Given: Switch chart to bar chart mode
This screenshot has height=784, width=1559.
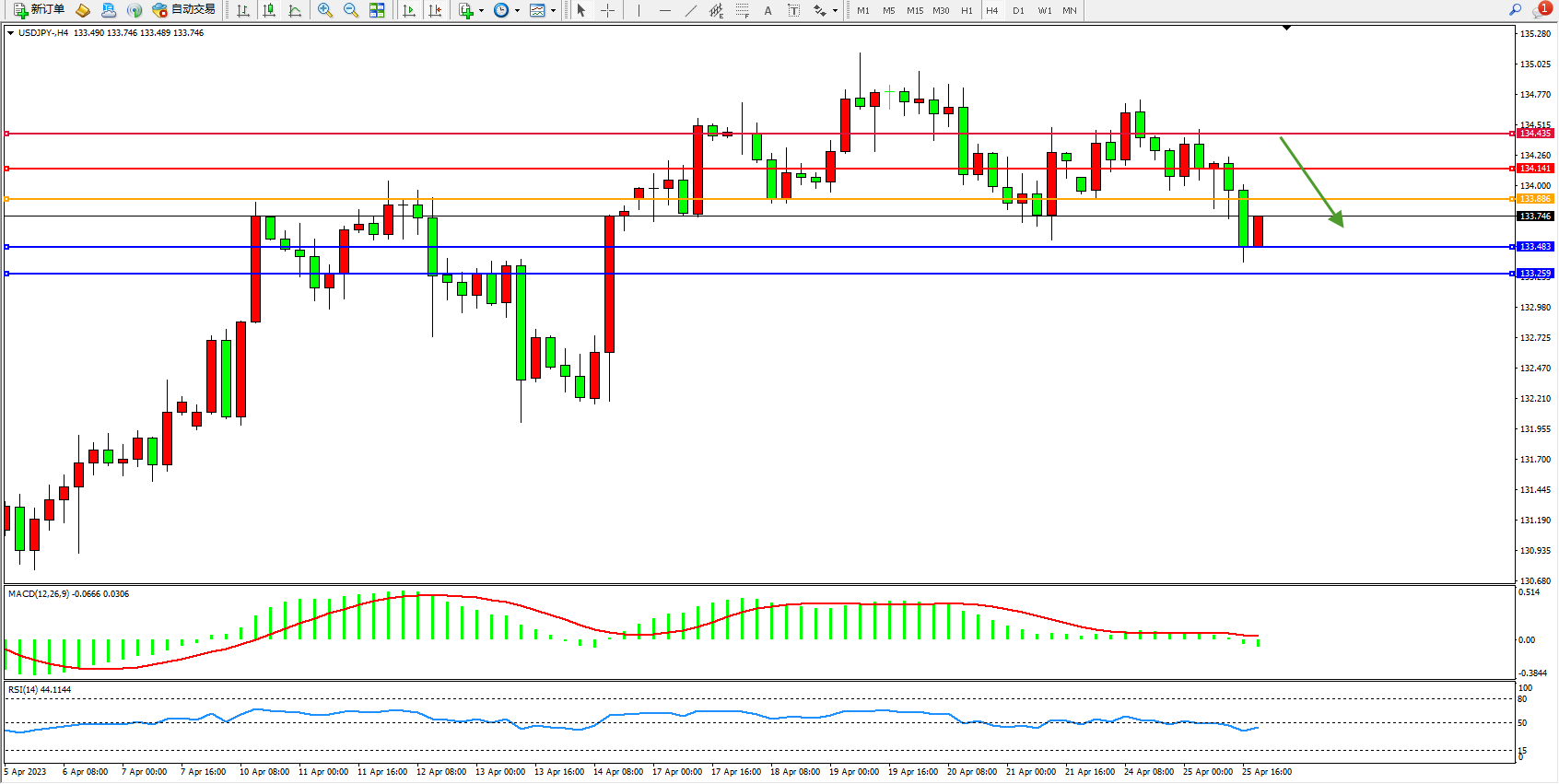Looking at the screenshot, I should (x=243, y=10).
